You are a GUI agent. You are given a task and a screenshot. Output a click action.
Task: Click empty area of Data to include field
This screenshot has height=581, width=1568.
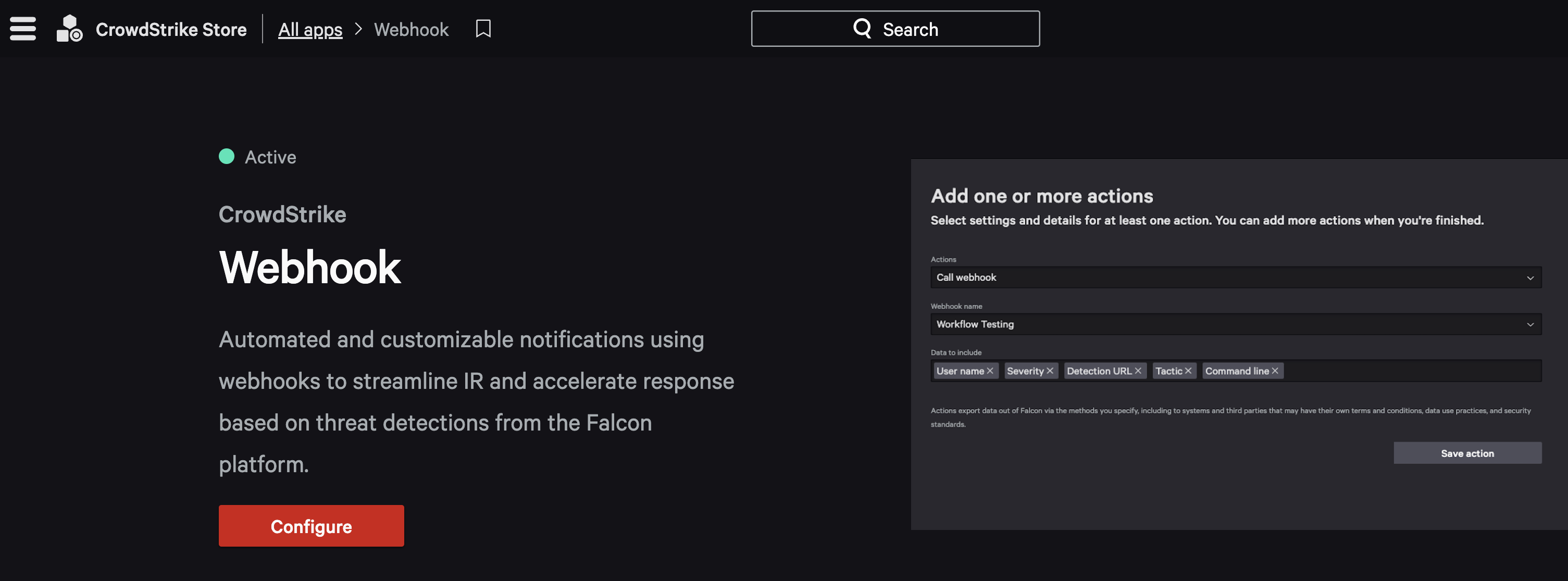click(1412, 371)
